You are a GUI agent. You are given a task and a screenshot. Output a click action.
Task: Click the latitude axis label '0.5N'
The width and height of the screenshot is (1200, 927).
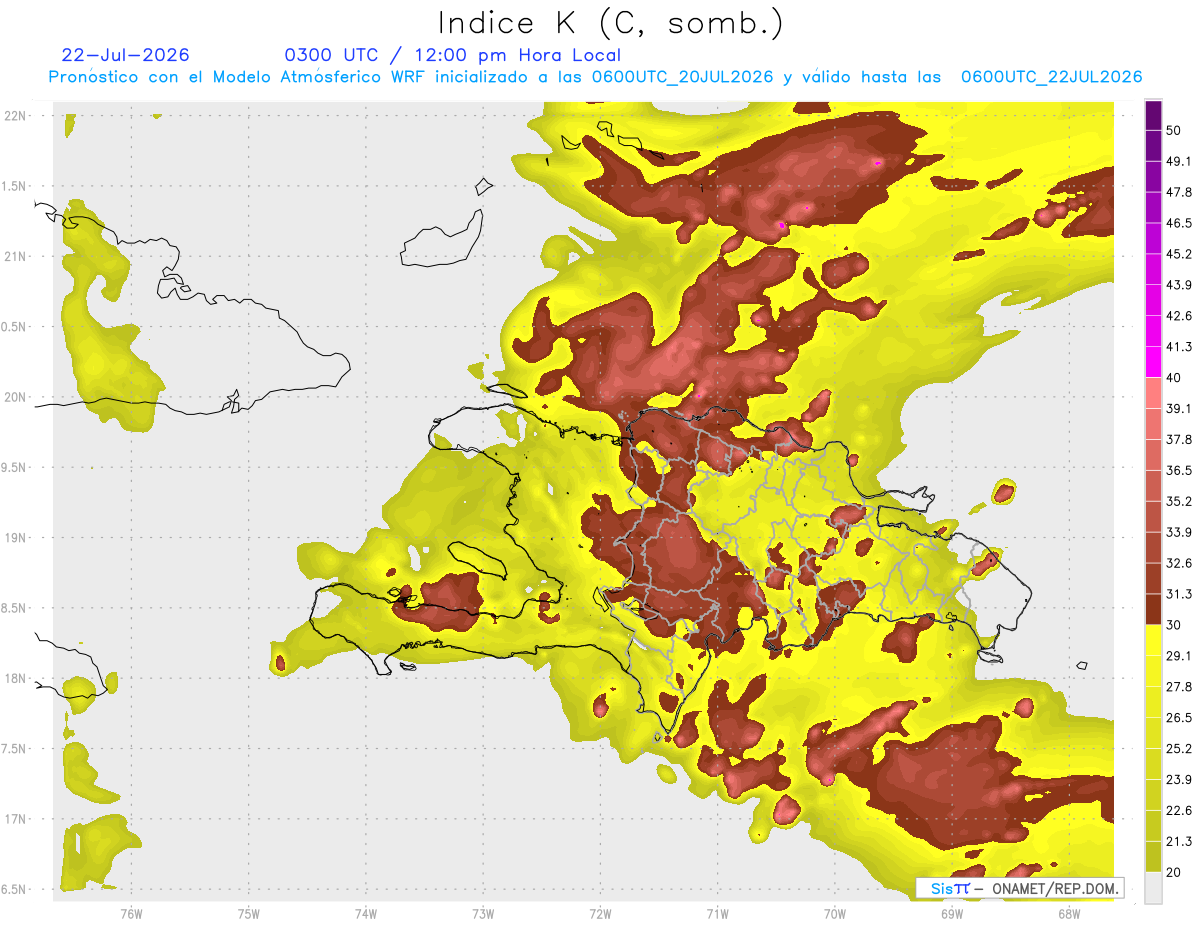15,327
